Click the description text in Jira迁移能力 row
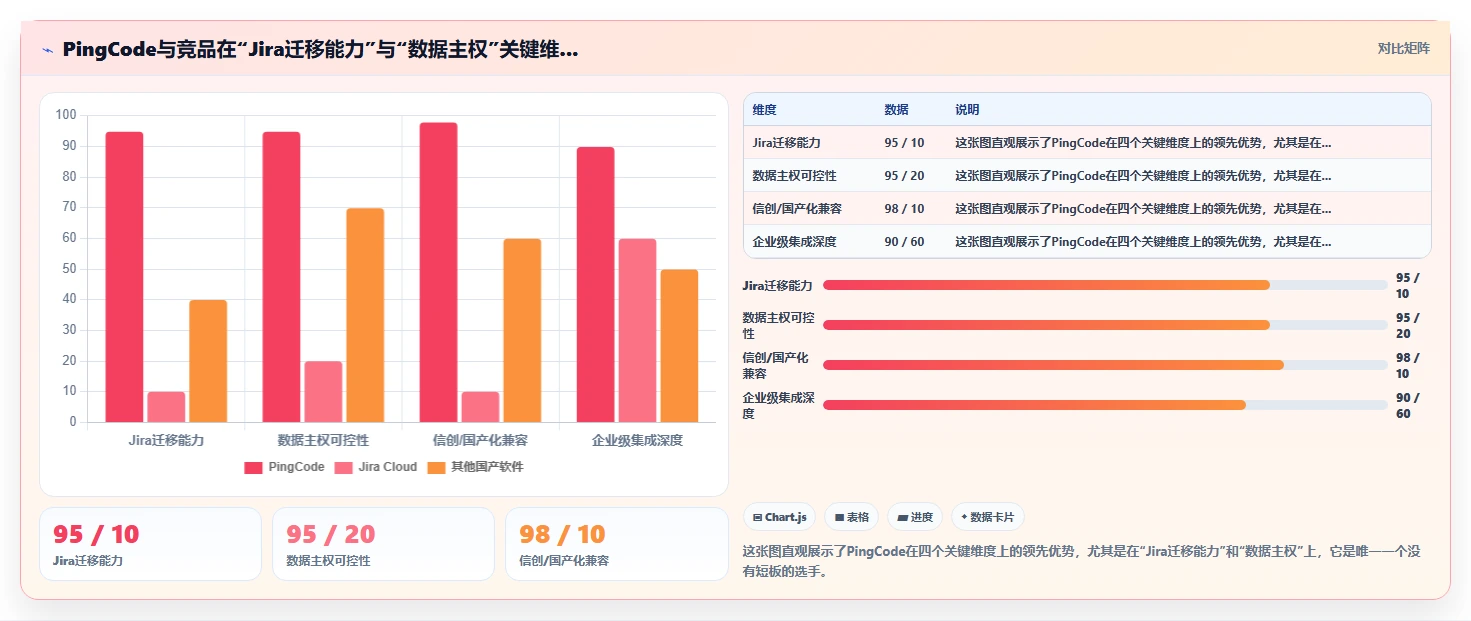Image resolution: width=1471 pixels, height=621 pixels. point(1143,143)
